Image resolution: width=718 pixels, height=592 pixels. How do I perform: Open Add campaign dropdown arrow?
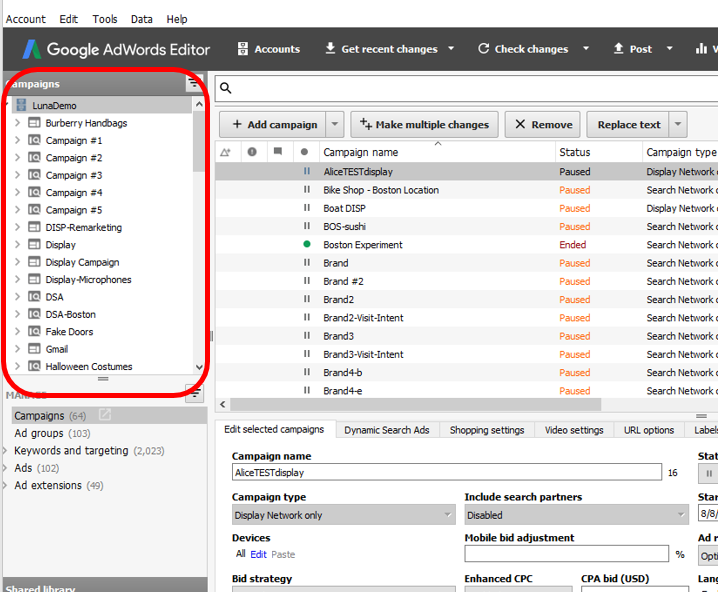point(335,125)
